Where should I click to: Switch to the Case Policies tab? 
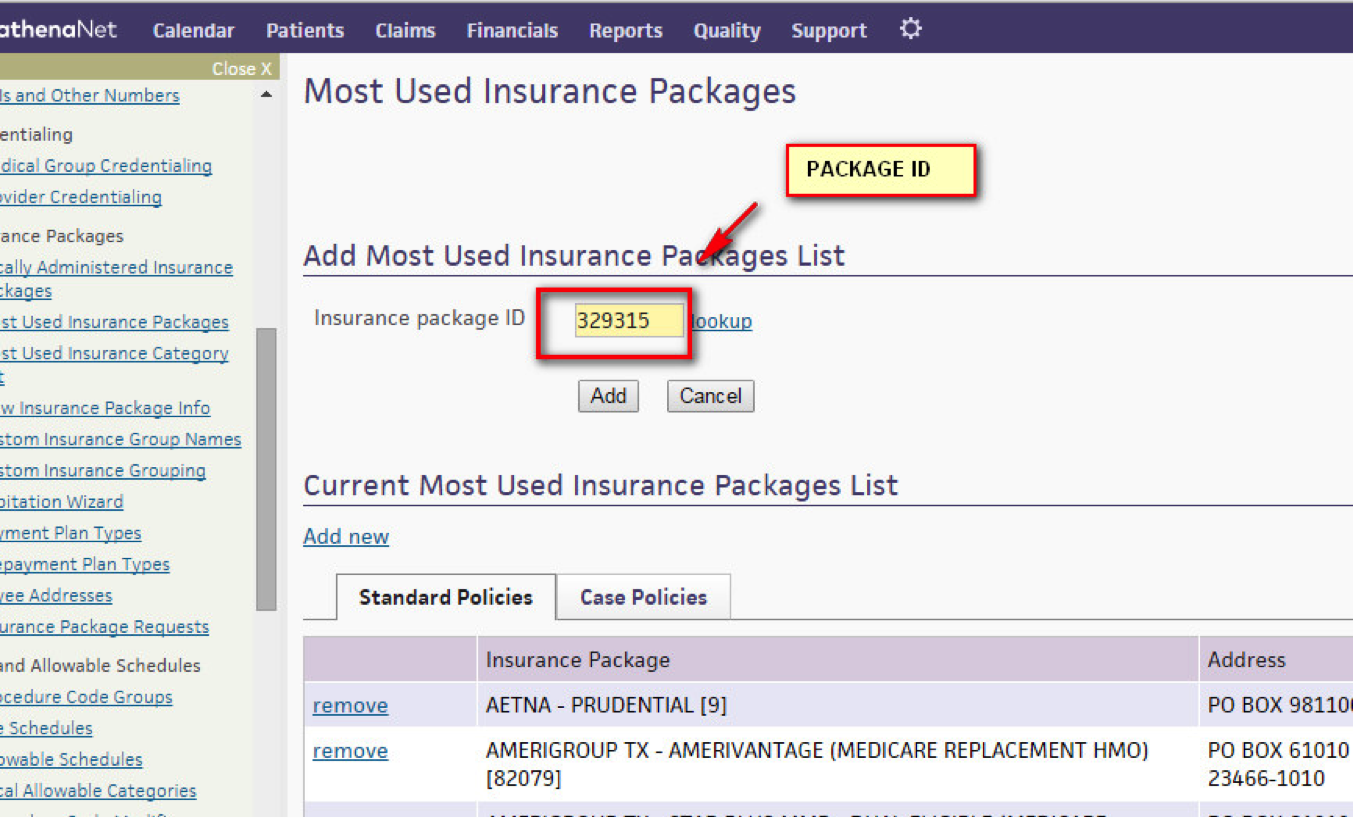coord(643,597)
